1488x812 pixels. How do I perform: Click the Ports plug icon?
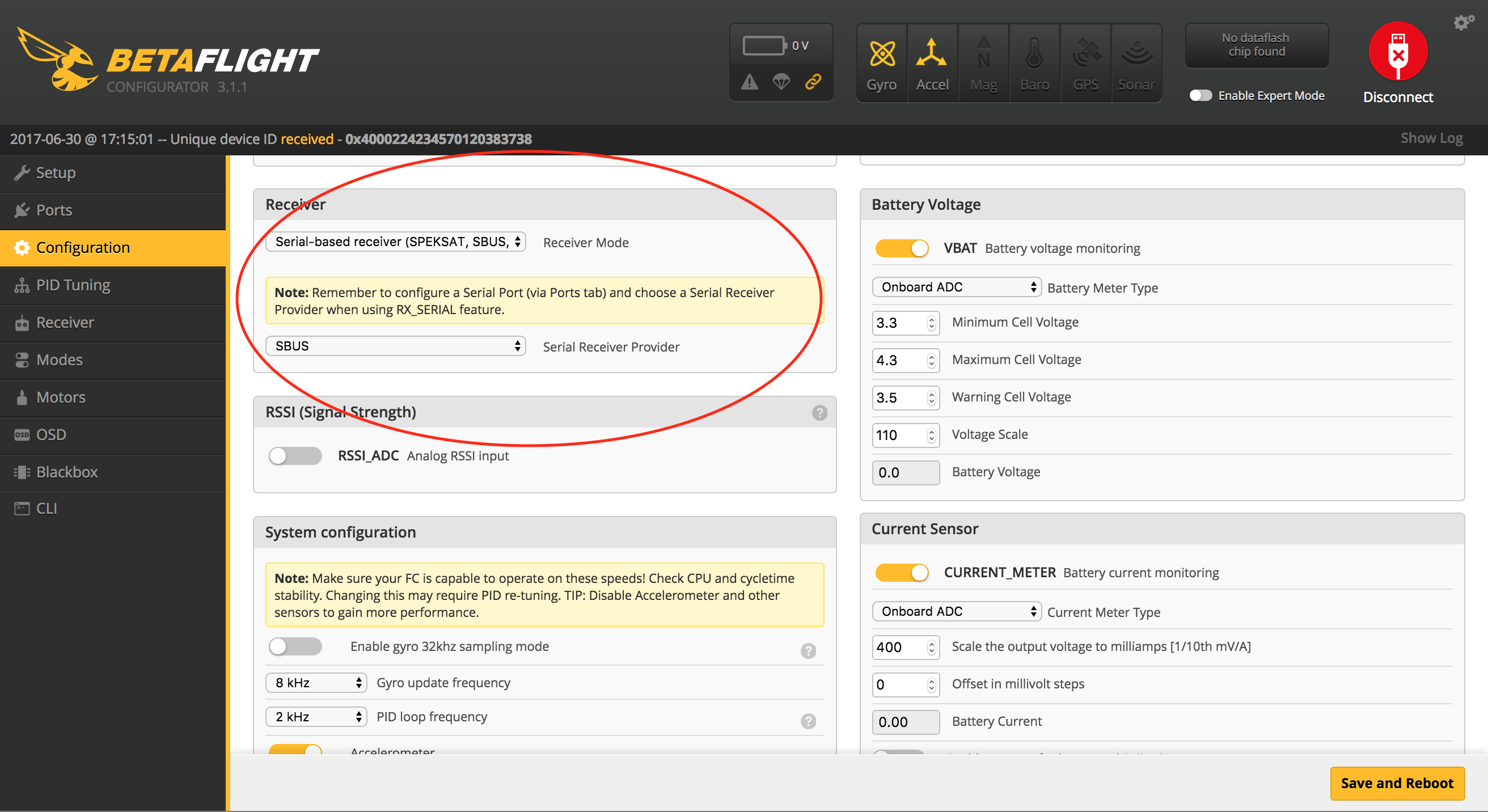point(22,210)
